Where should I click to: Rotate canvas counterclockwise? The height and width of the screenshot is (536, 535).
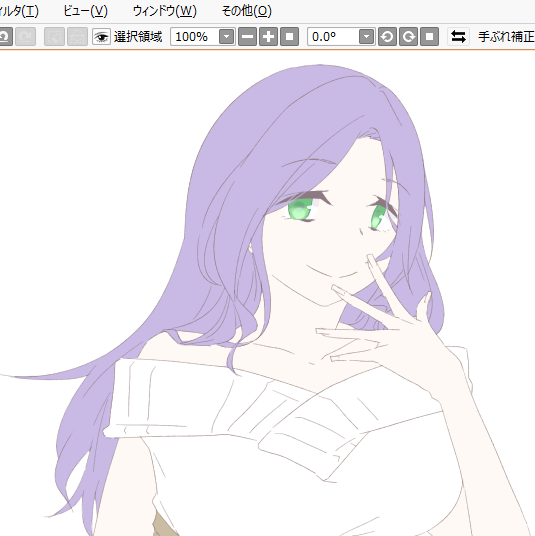pos(387,37)
